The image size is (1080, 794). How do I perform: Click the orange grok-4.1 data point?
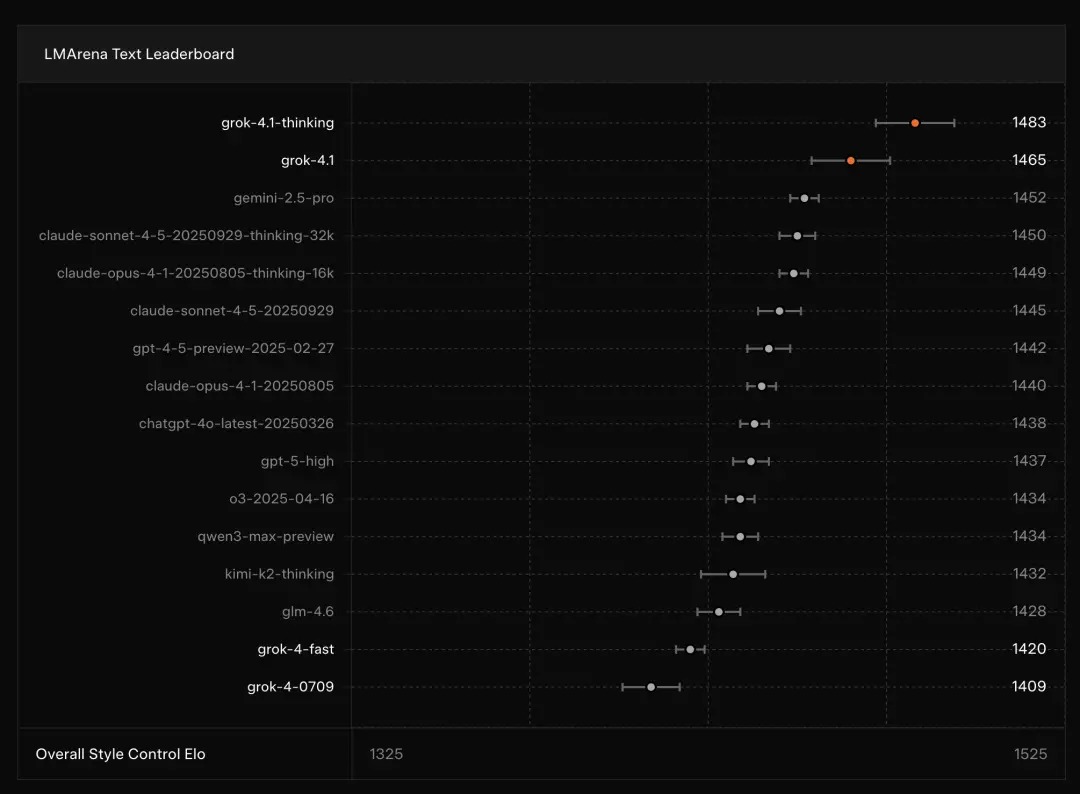(850, 159)
